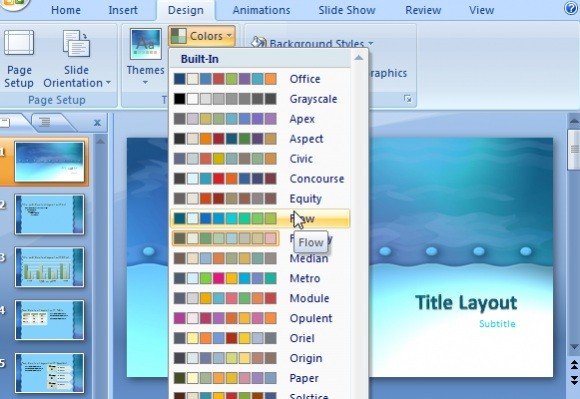Open PowerPoint Help question mark icon
The width and height of the screenshot is (580, 399).
(571, 8)
